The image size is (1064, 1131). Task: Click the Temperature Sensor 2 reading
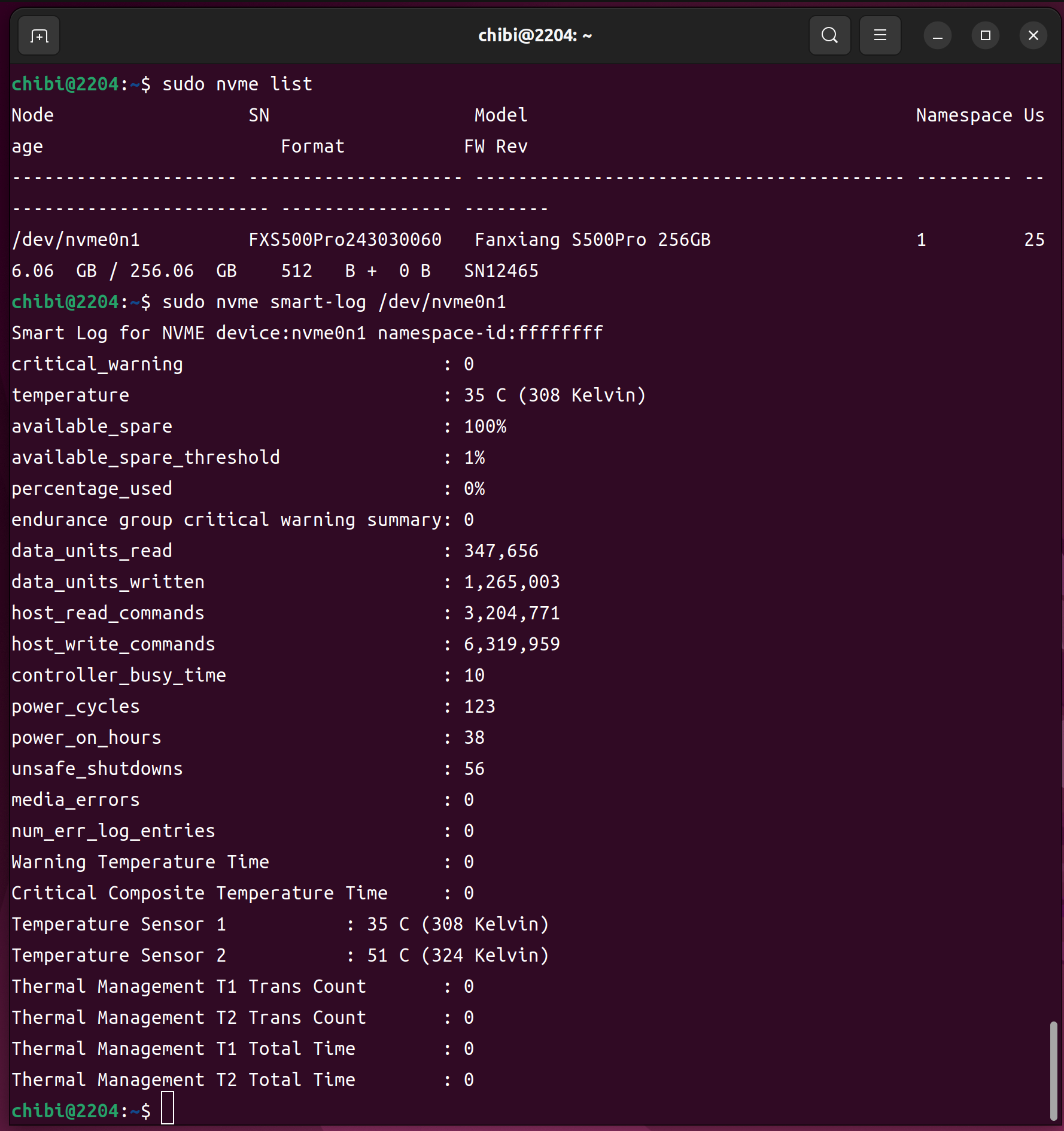(458, 956)
